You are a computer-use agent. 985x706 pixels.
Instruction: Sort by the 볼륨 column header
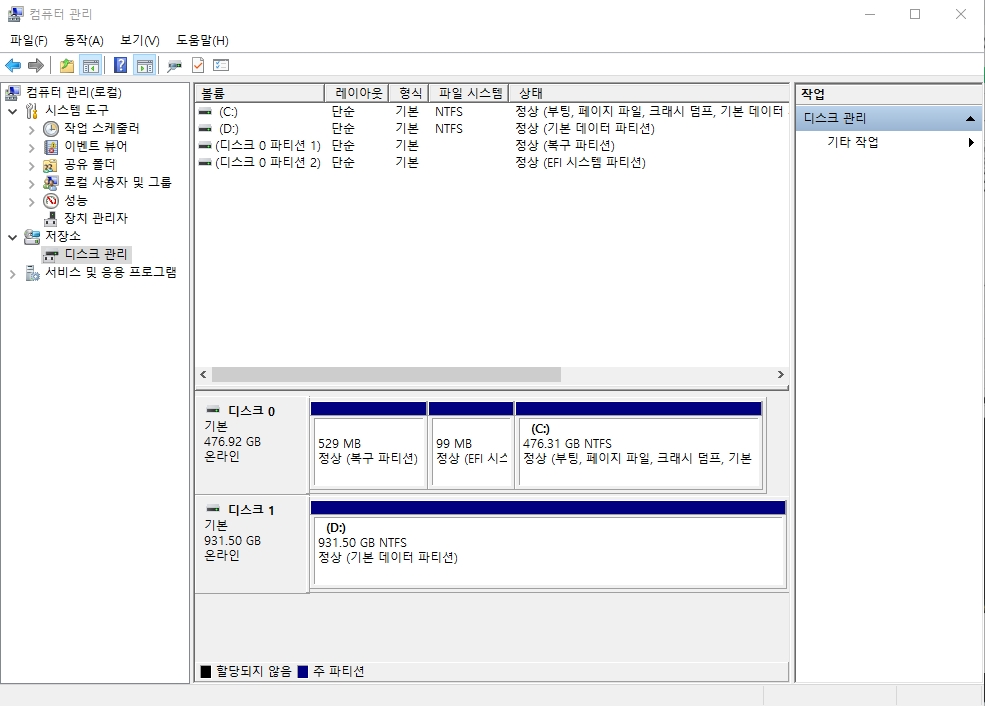[x=259, y=93]
